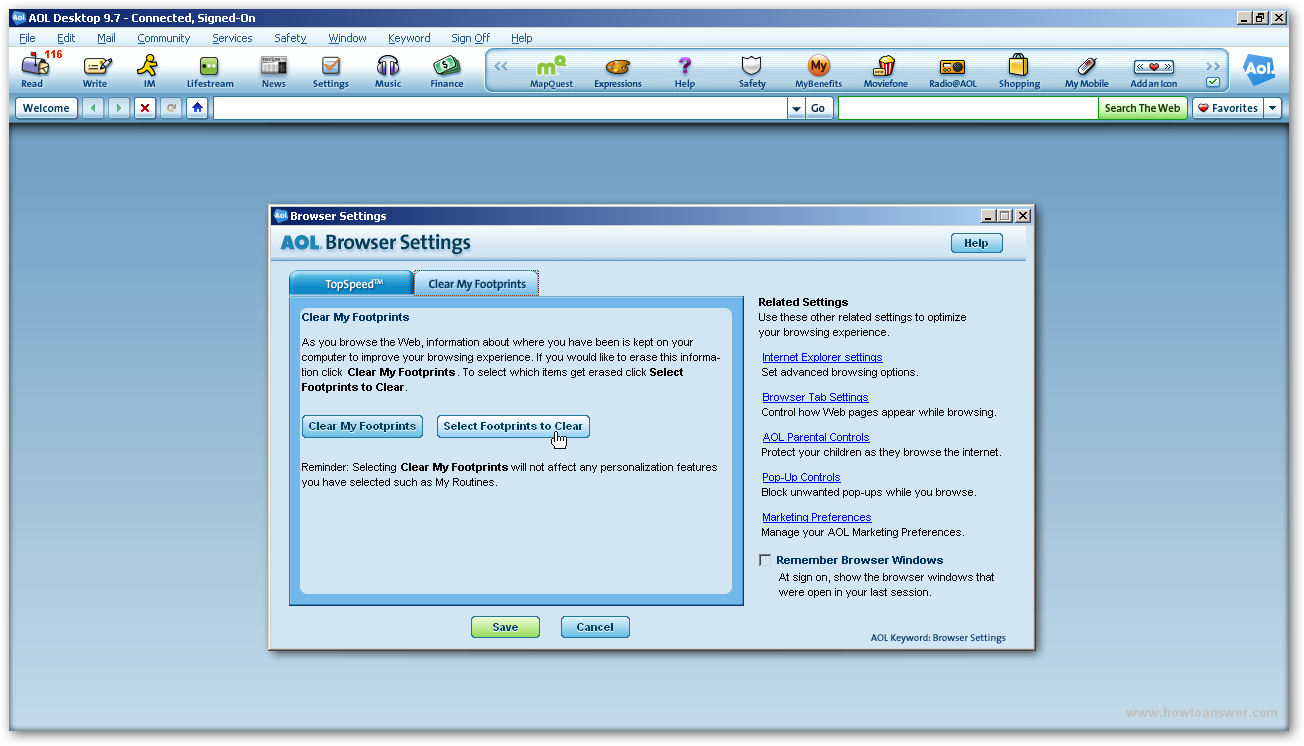Open Pop-Up Controls link
The height and width of the screenshot is (746, 1304).
801,477
